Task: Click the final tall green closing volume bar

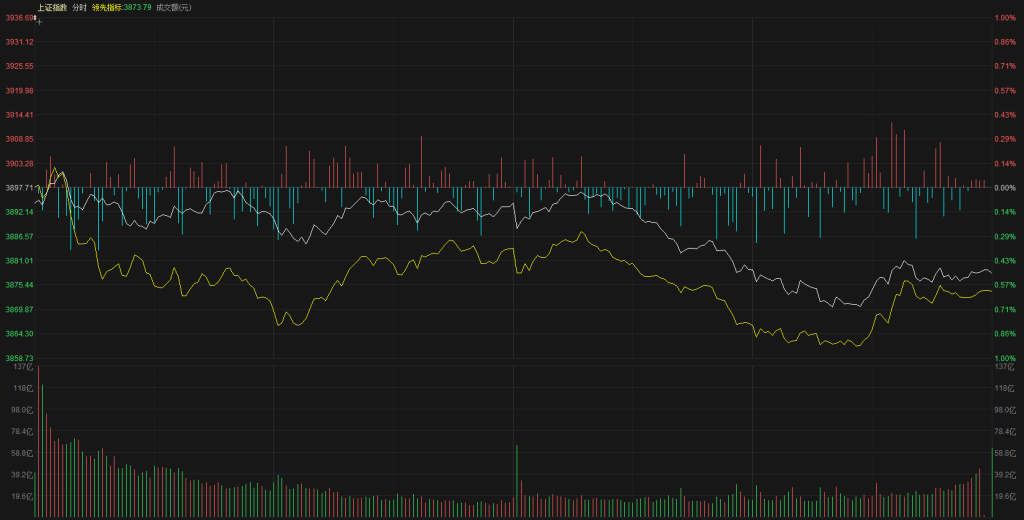Action: (x=992, y=483)
